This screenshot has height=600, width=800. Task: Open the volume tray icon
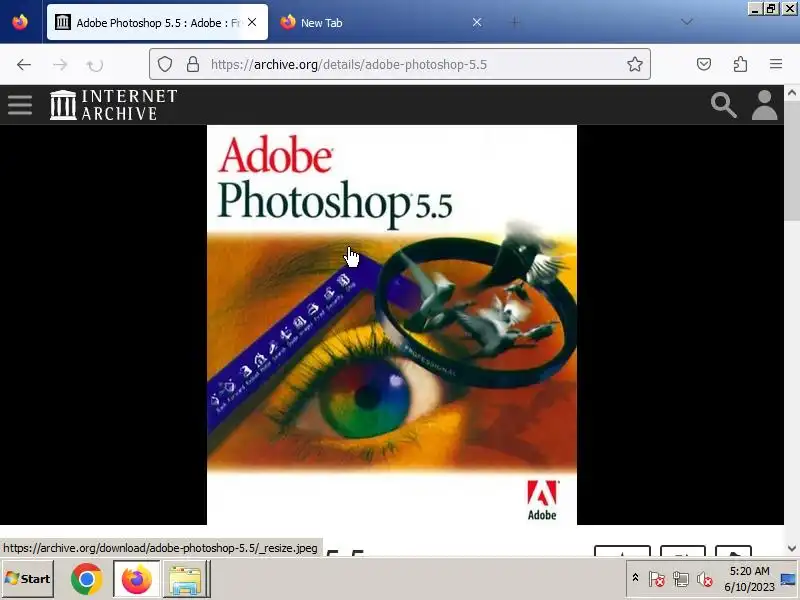pyautogui.click(x=705, y=579)
